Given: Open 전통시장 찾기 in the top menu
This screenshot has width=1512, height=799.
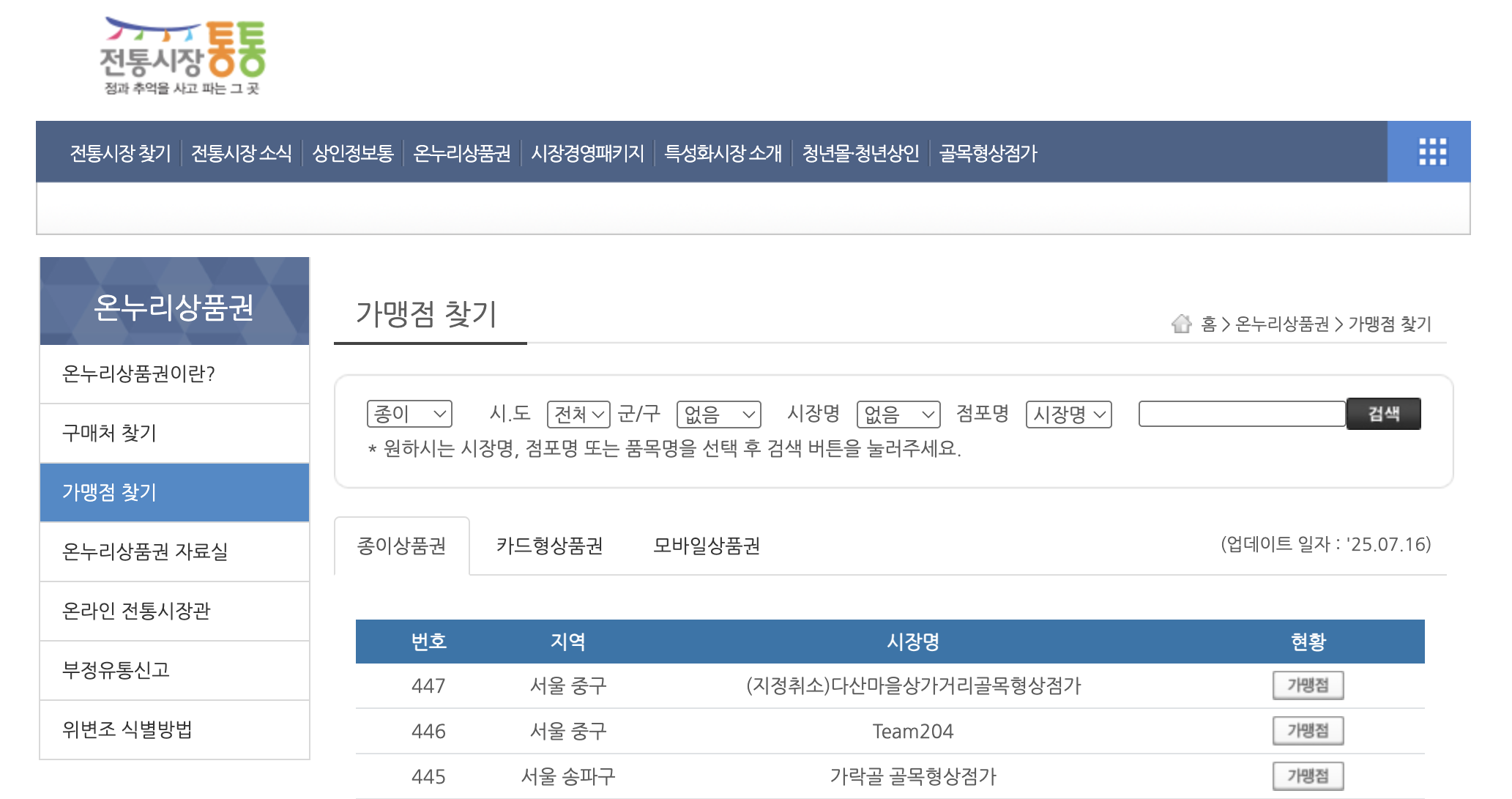Looking at the screenshot, I should pos(120,153).
